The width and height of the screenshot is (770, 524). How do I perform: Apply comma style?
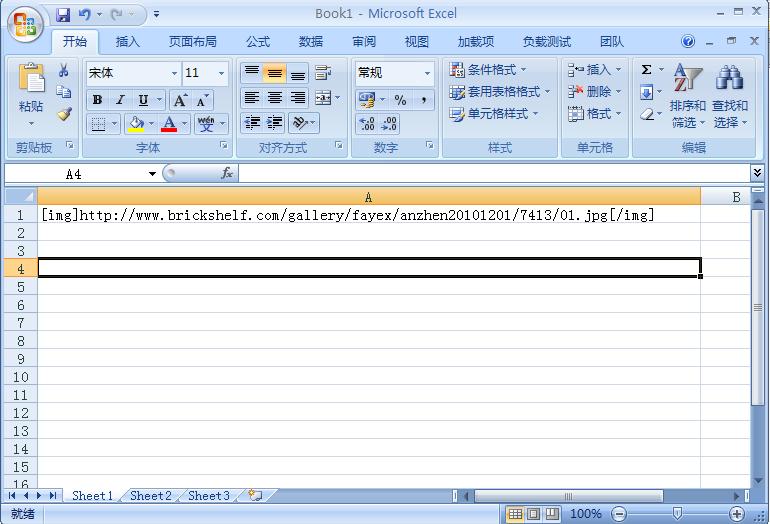pyautogui.click(x=423, y=100)
